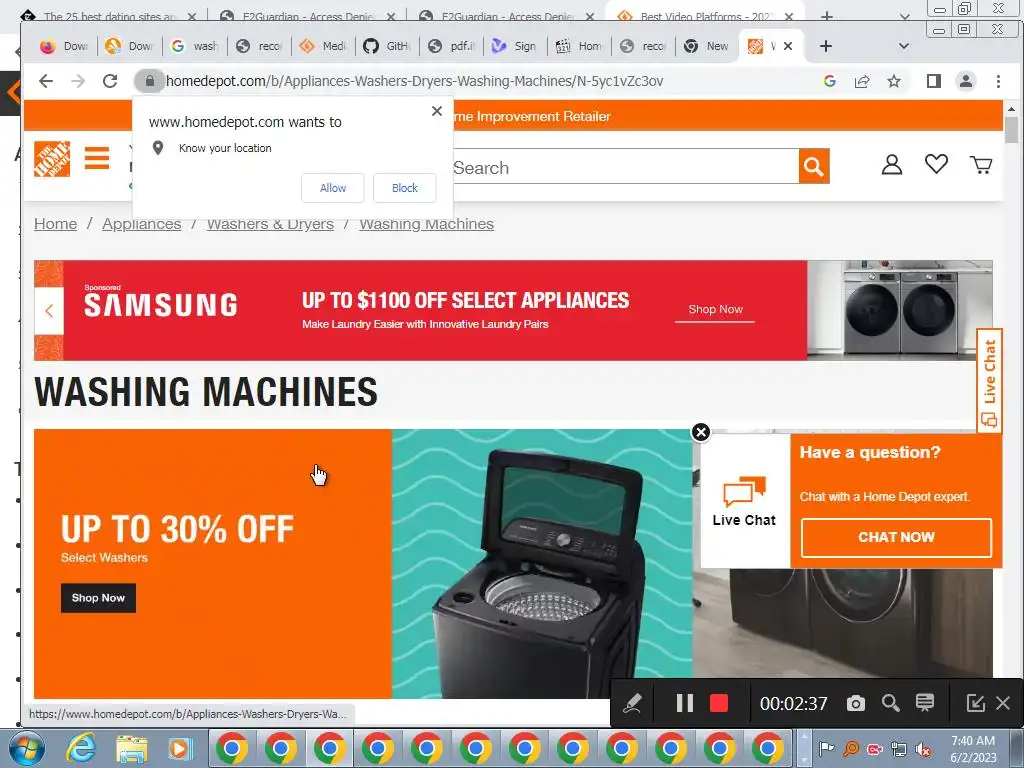Expand the front window tab list chevron
1024x768 pixels.
click(904, 46)
